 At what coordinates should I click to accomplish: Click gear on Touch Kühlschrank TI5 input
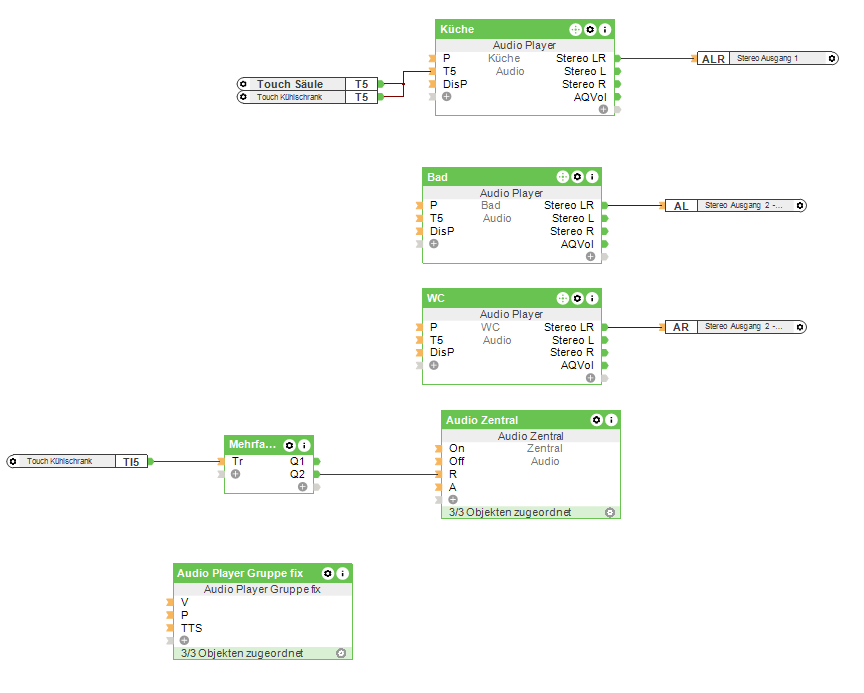pos(13,461)
